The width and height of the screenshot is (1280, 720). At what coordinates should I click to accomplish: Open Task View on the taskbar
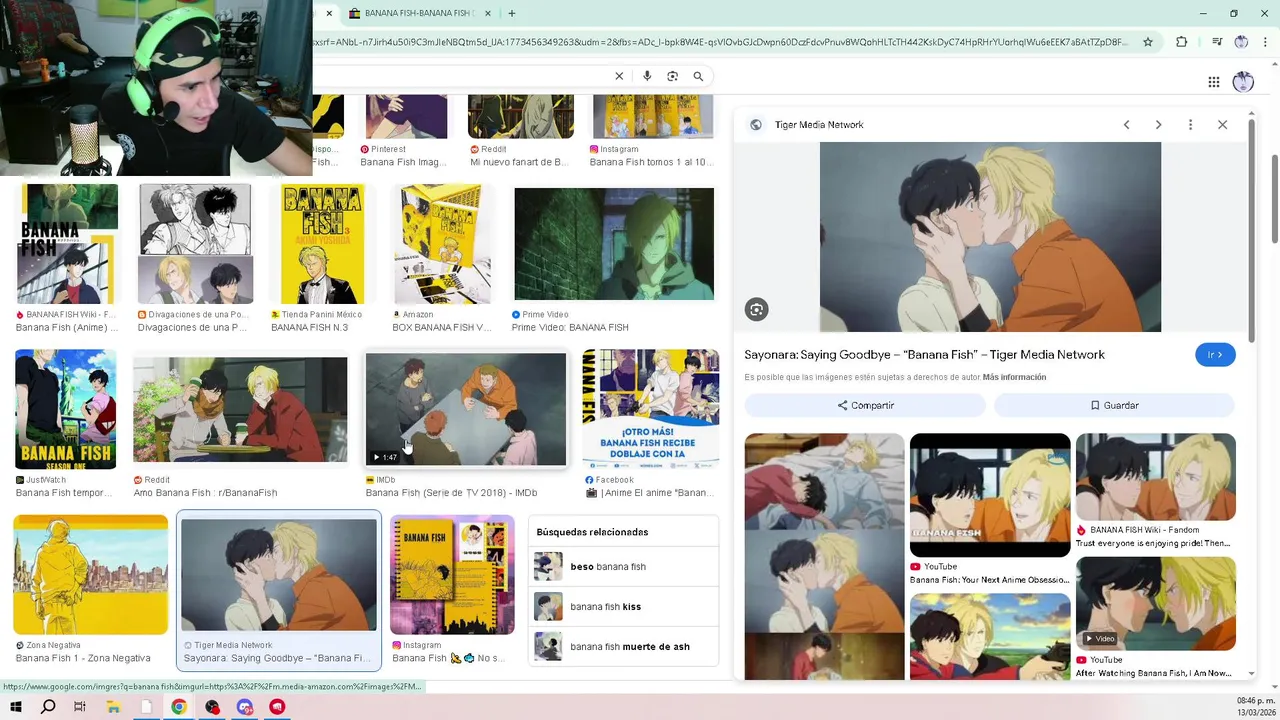[x=80, y=707]
